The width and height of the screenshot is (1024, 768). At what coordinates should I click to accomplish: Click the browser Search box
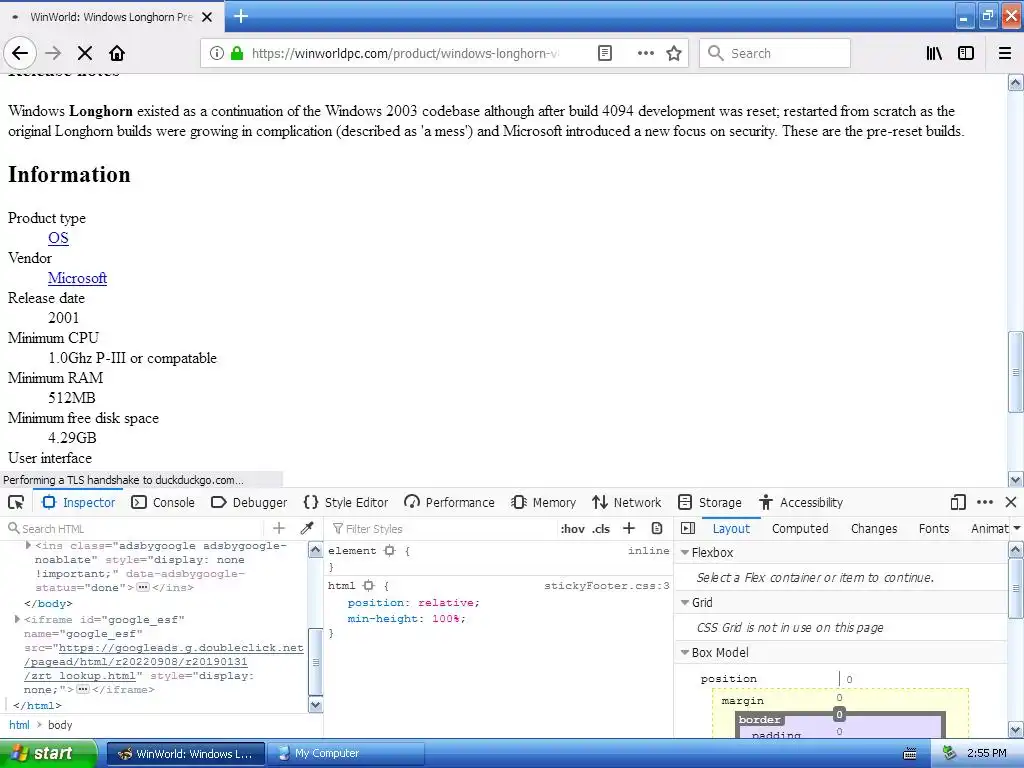(775, 53)
